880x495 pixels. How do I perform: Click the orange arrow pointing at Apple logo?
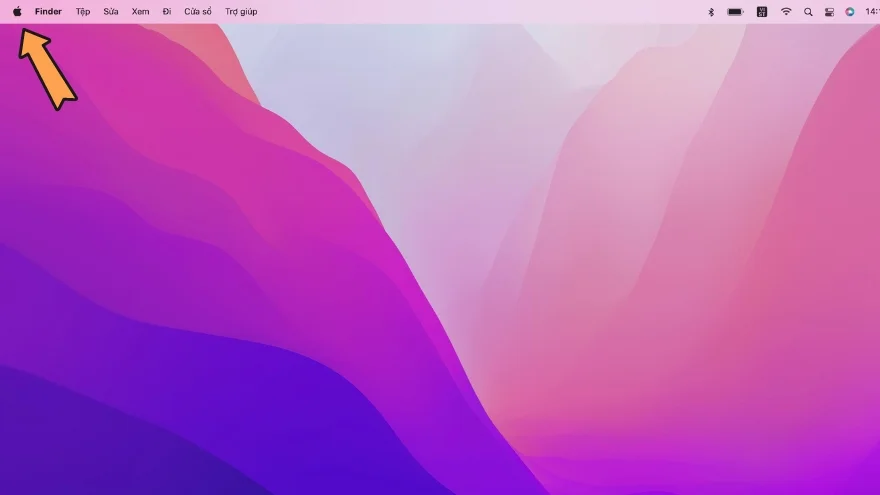47,68
